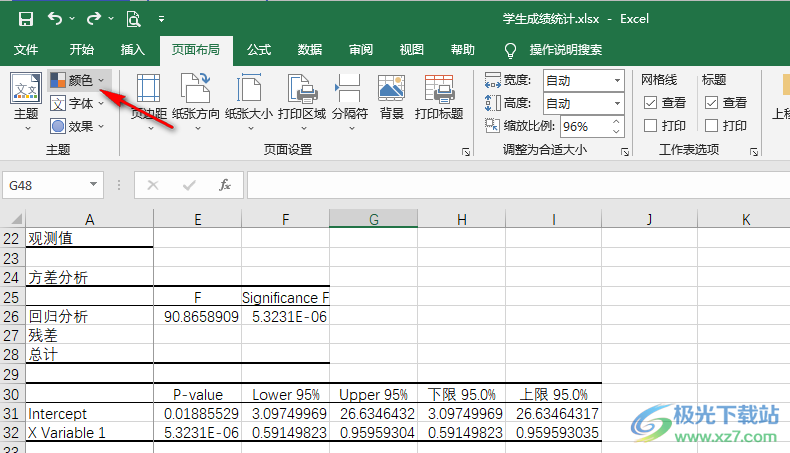Click cell with 回归分析
790x453 pixels.
coord(89,316)
